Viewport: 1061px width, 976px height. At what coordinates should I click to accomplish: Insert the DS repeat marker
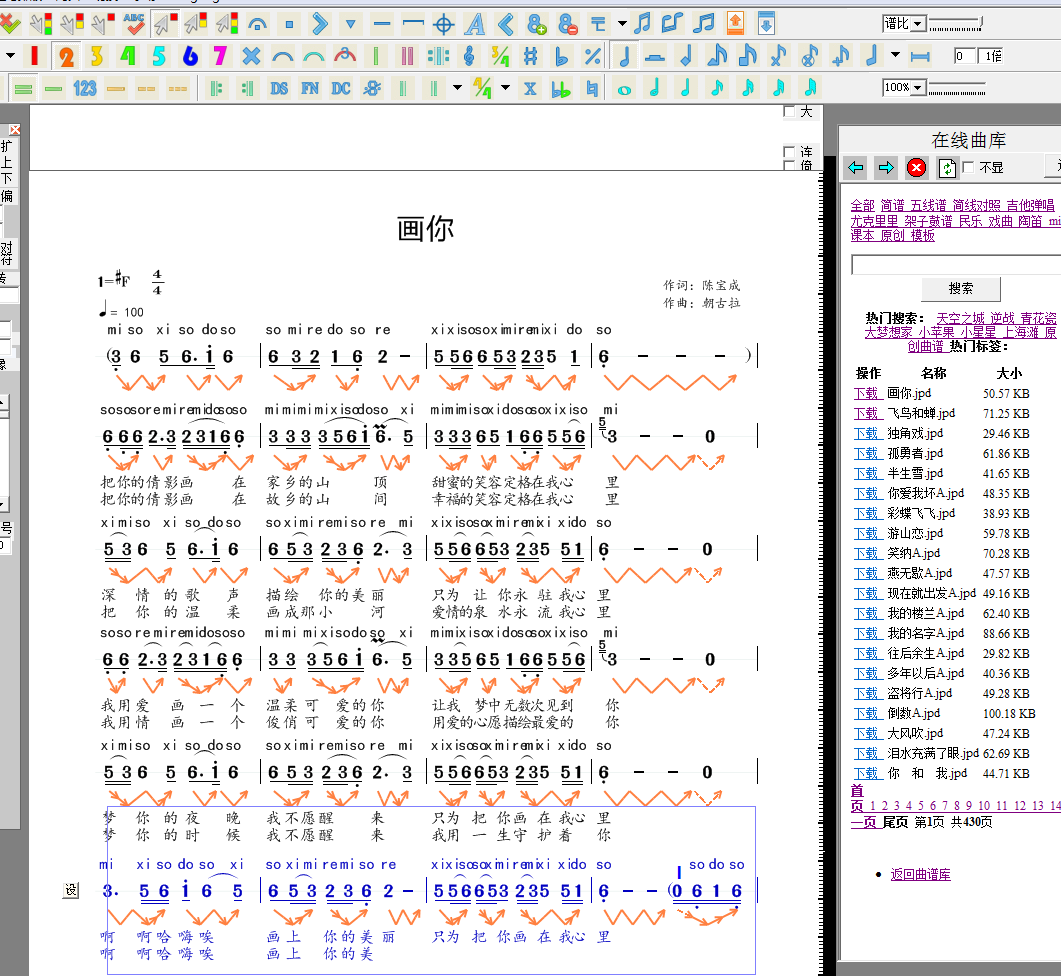(x=279, y=88)
